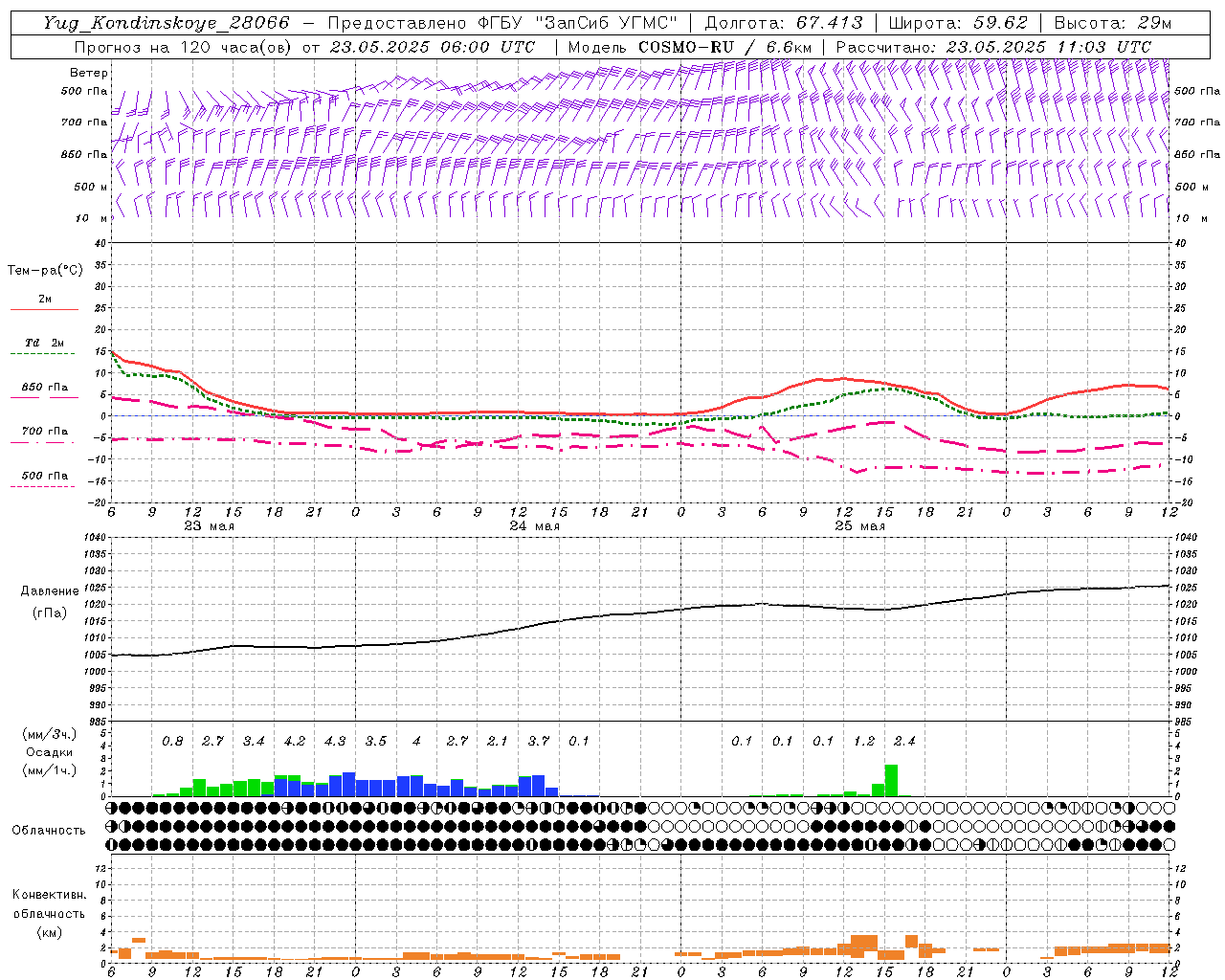This screenshot has width=1225, height=980.
Task: Click the 2.4 precipitation total value
Action: click(904, 741)
